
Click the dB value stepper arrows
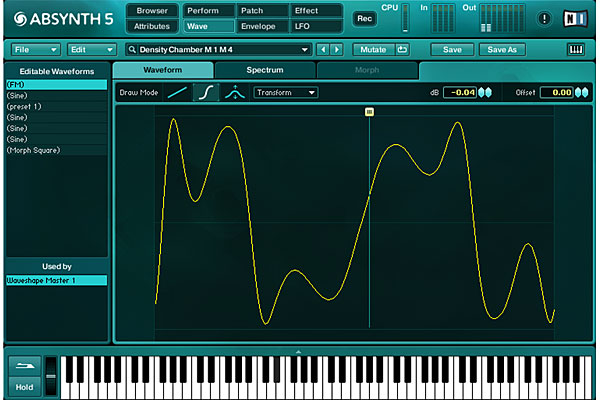pyautogui.click(x=485, y=92)
